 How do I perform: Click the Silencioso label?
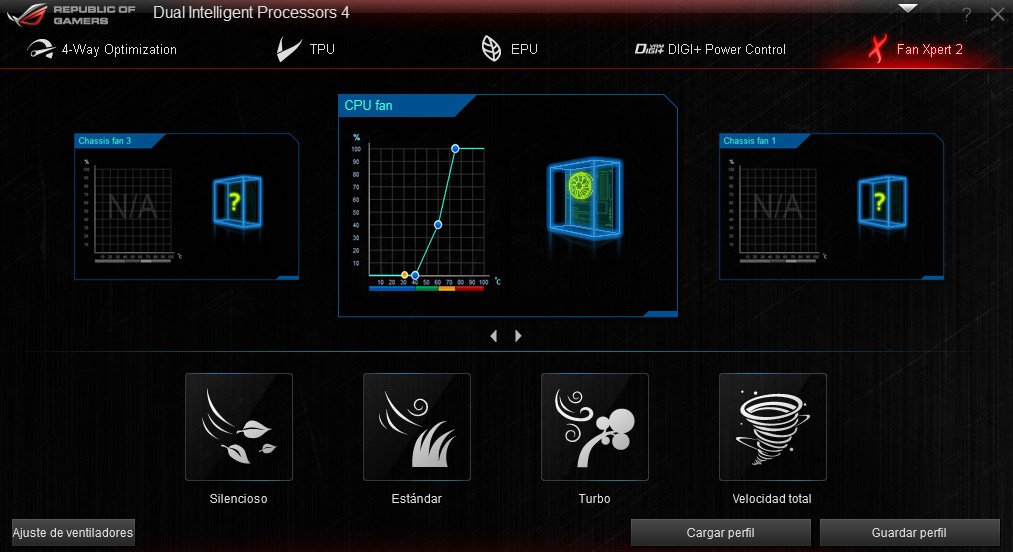click(x=238, y=499)
